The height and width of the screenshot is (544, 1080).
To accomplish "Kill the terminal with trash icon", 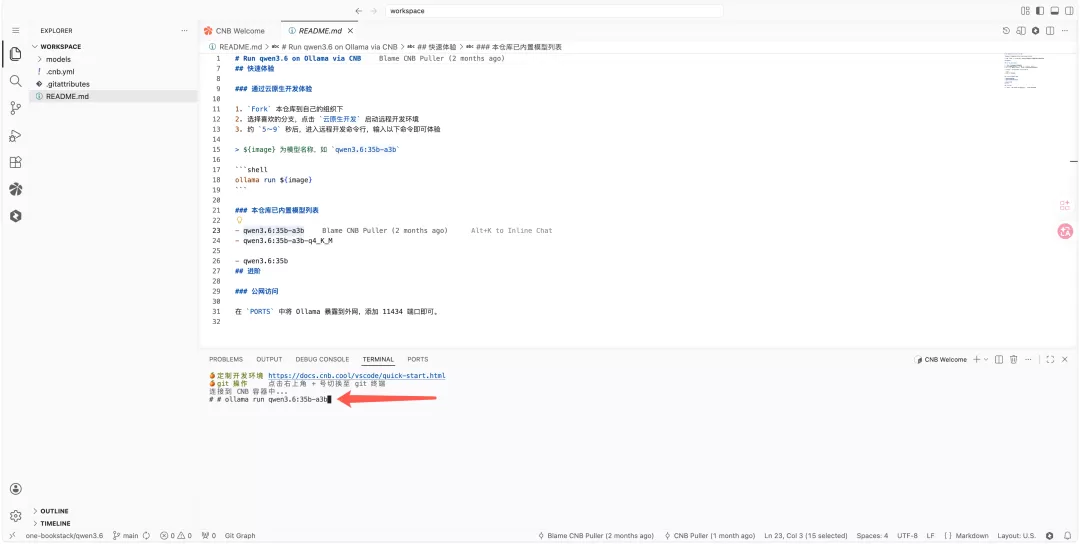I will click(1014, 359).
